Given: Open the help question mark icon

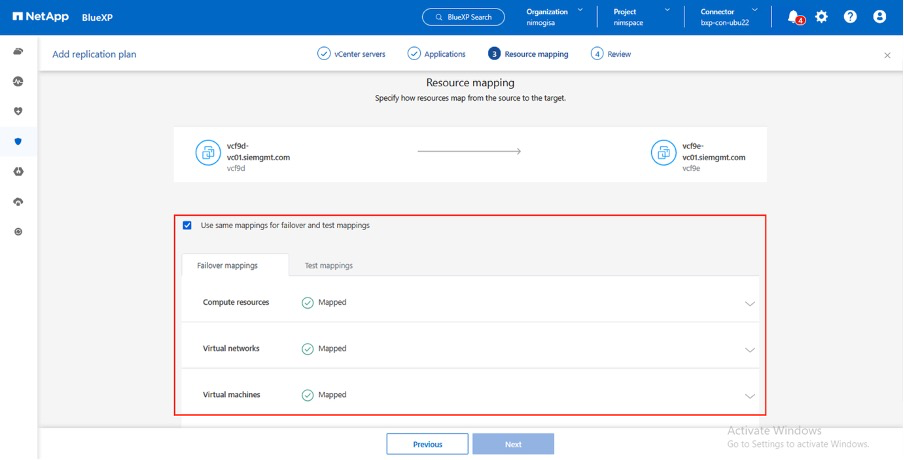Looking at the screenshot, I should [850, 17].
